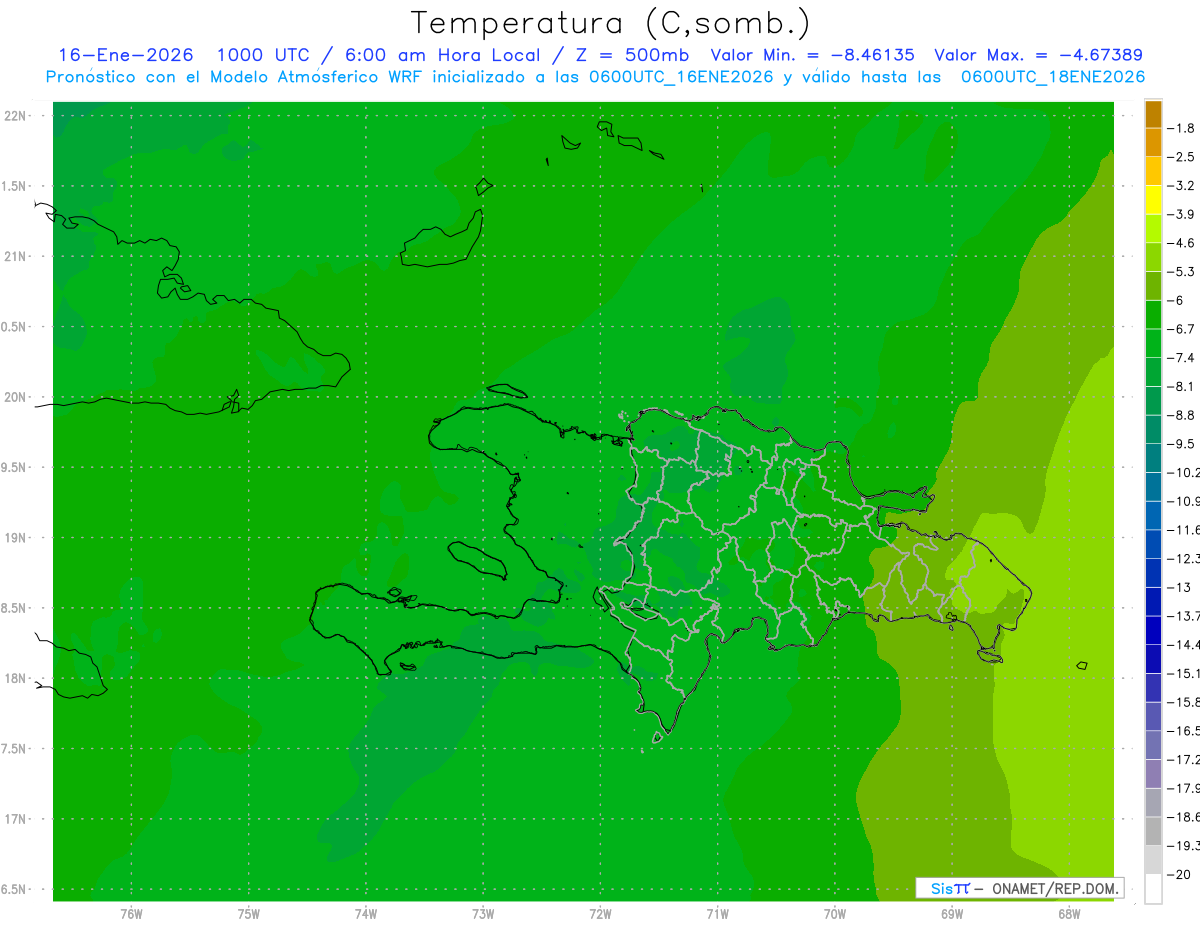Click the "-4.6" colorbar label
Viewport: 1200px width, 927px height.
tap(1180, 243)
